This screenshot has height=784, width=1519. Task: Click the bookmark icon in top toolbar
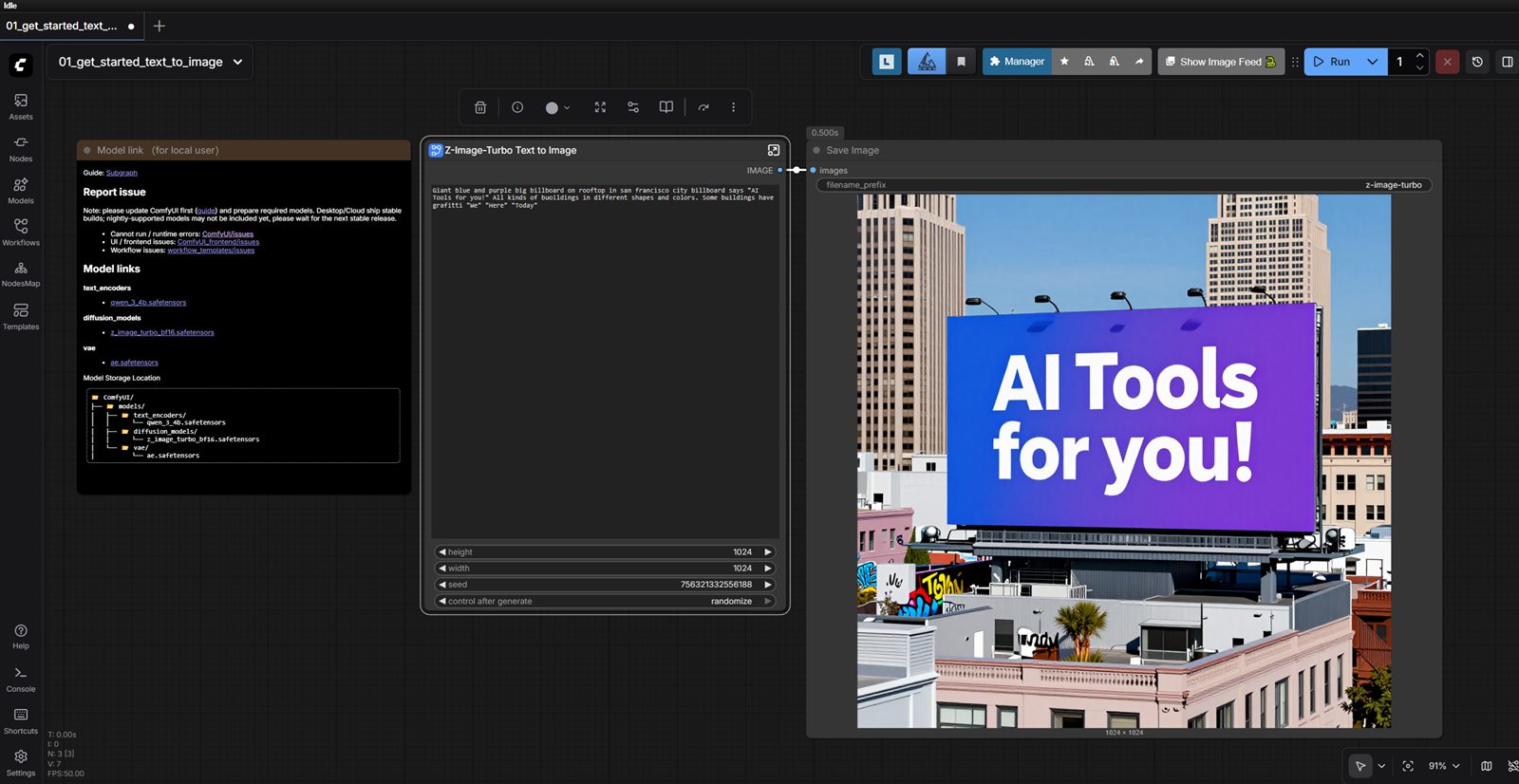(x=961, y=62)
